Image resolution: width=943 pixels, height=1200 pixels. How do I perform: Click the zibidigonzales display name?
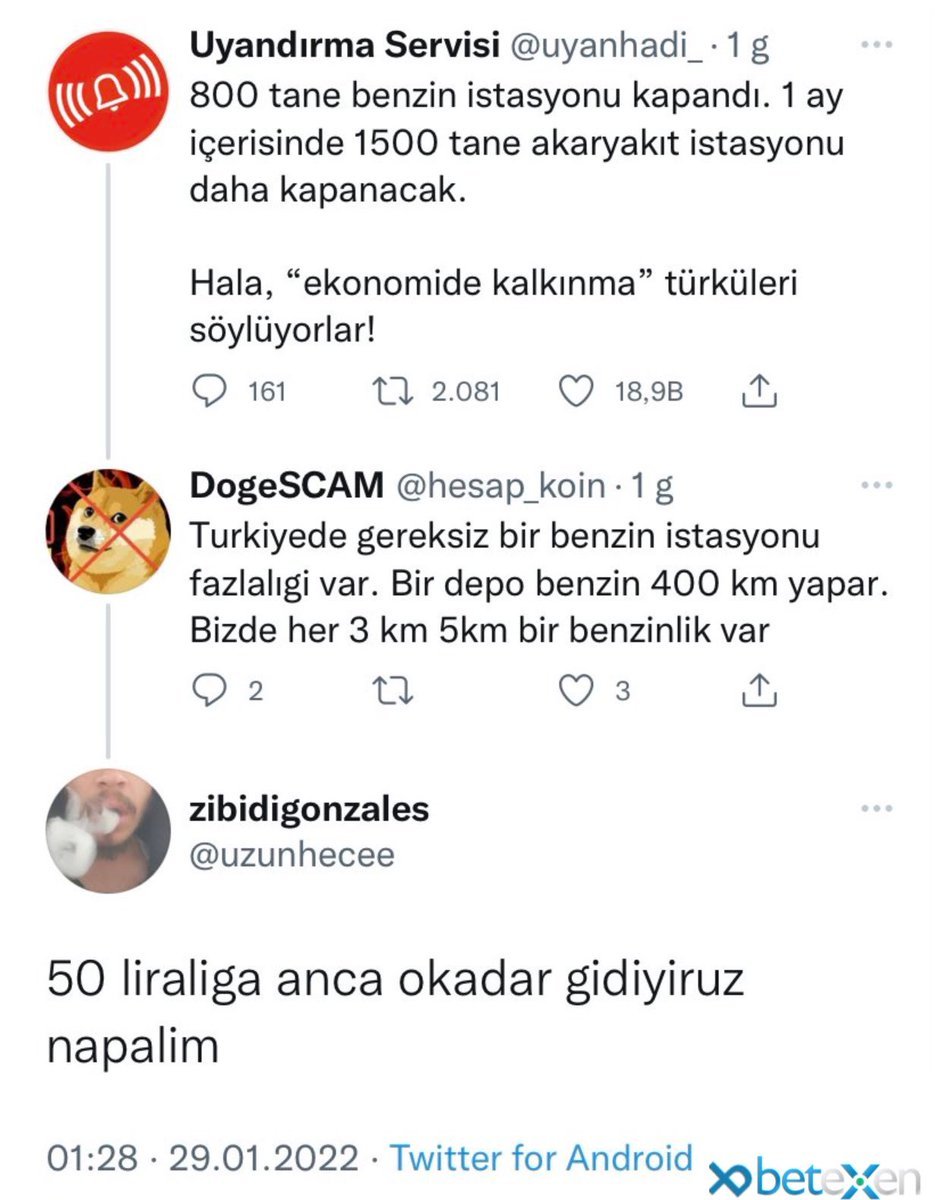click(310, 809)
